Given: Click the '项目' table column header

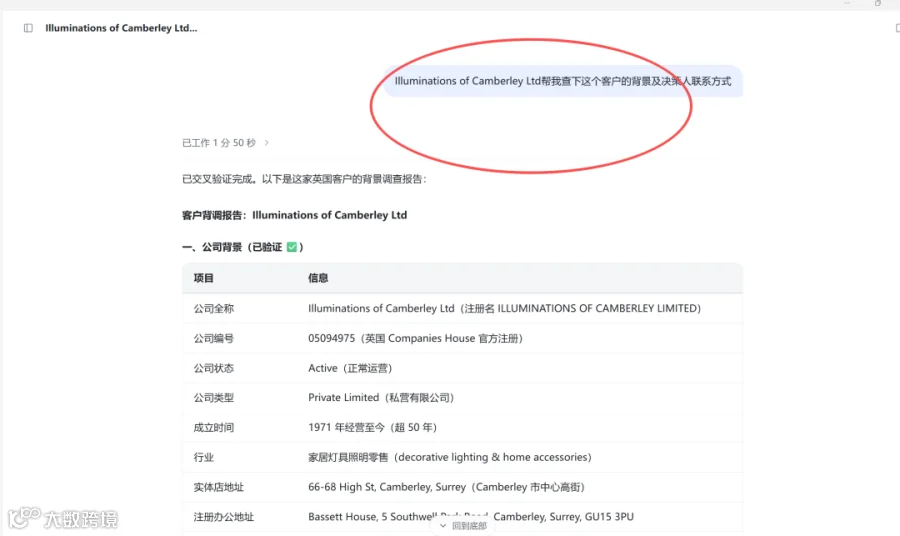Looking at the screenshot, I should coord(204,278).
